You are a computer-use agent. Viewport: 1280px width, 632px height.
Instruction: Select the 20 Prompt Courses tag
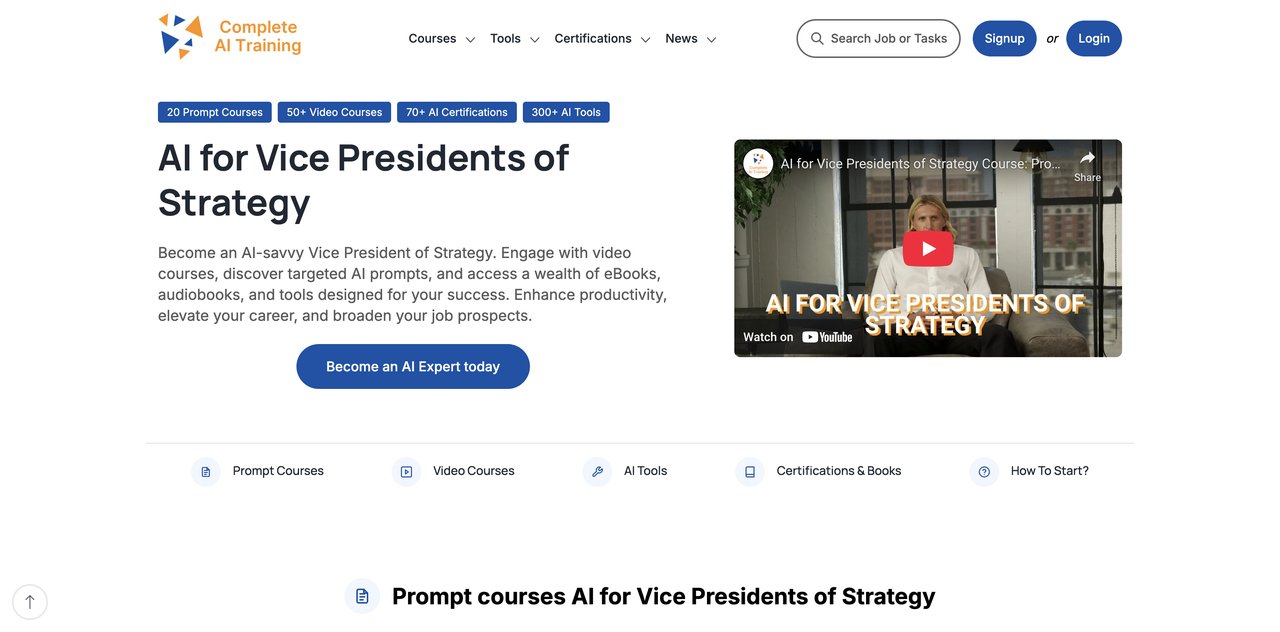[215, 112]
